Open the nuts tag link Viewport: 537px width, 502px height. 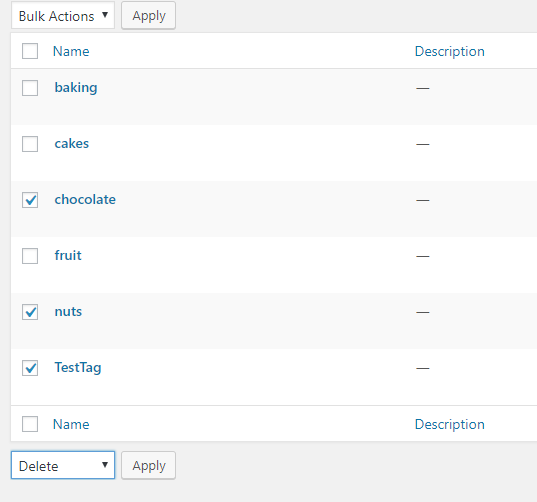[x=68, y=312]
